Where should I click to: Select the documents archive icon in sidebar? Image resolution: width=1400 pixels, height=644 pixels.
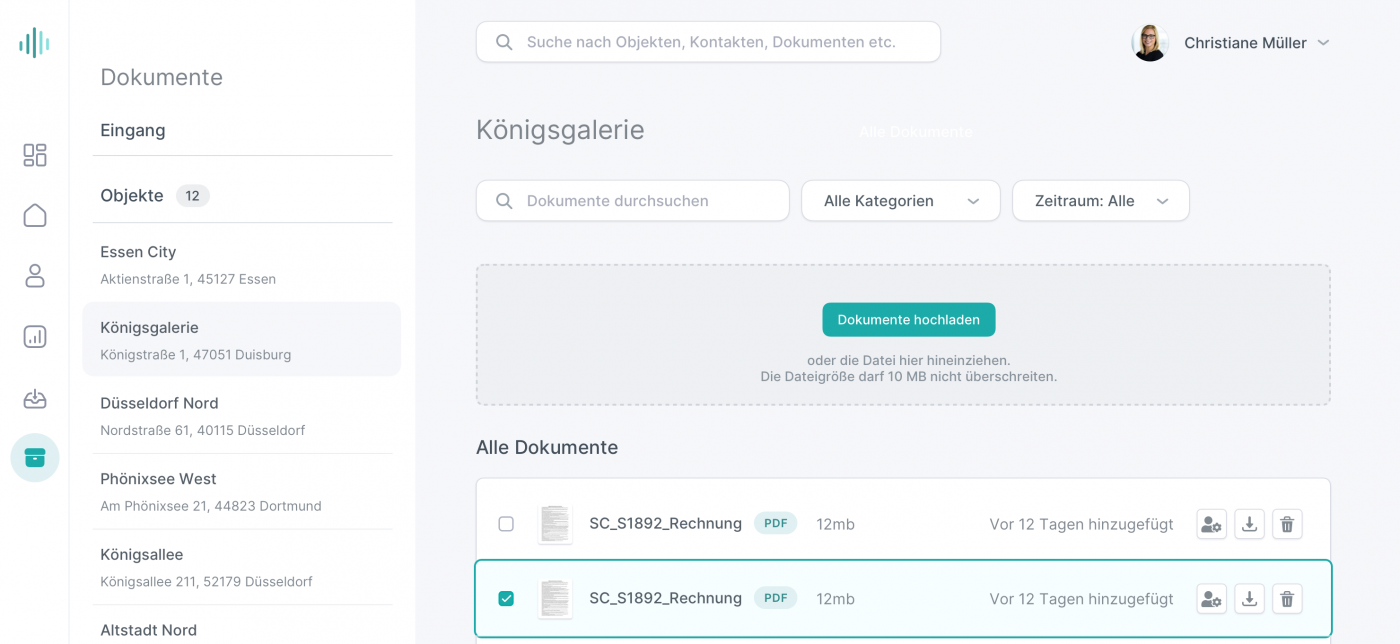click(x=35, y=458)
